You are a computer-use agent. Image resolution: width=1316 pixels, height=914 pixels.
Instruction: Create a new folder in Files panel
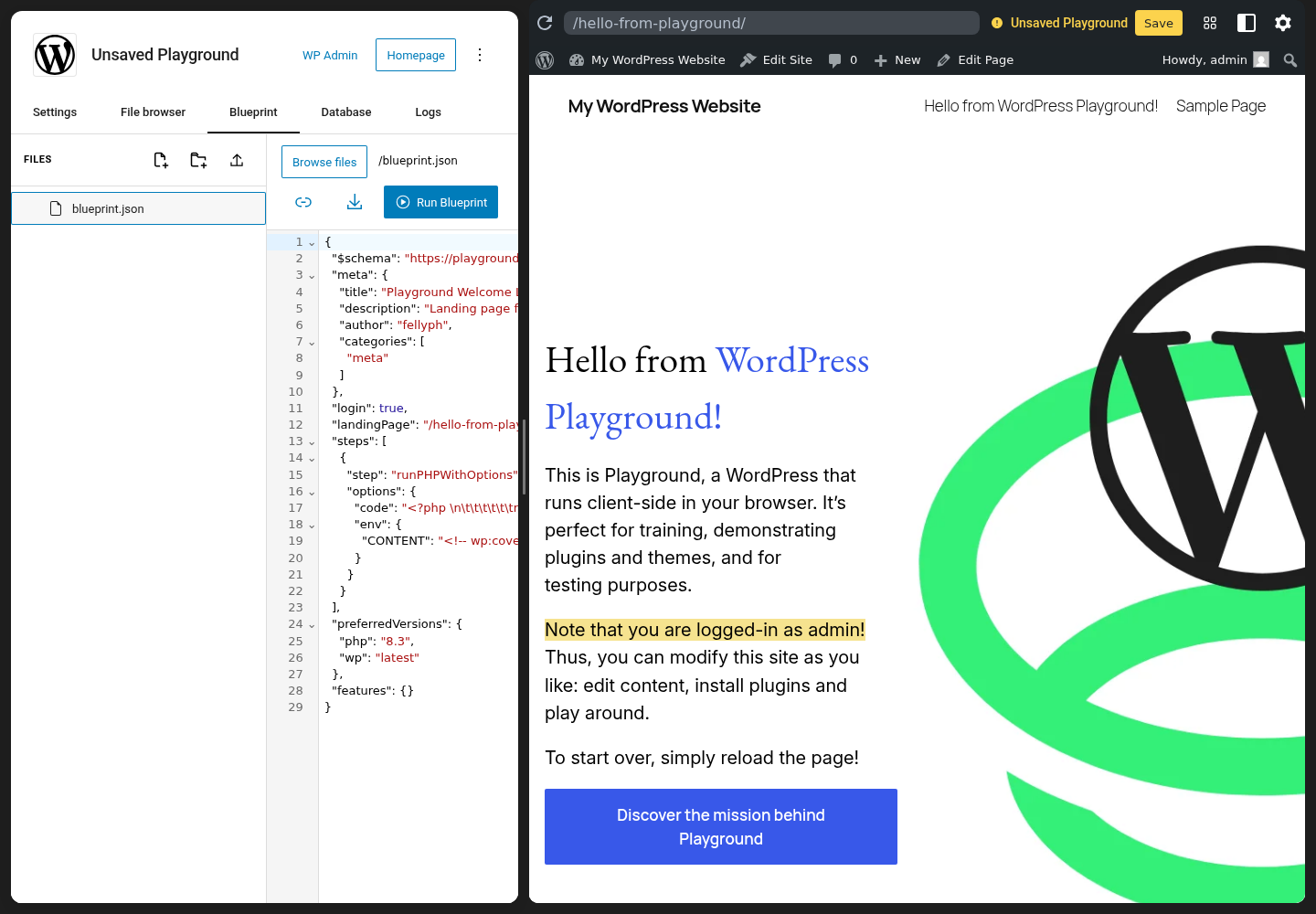pos(198,160)
